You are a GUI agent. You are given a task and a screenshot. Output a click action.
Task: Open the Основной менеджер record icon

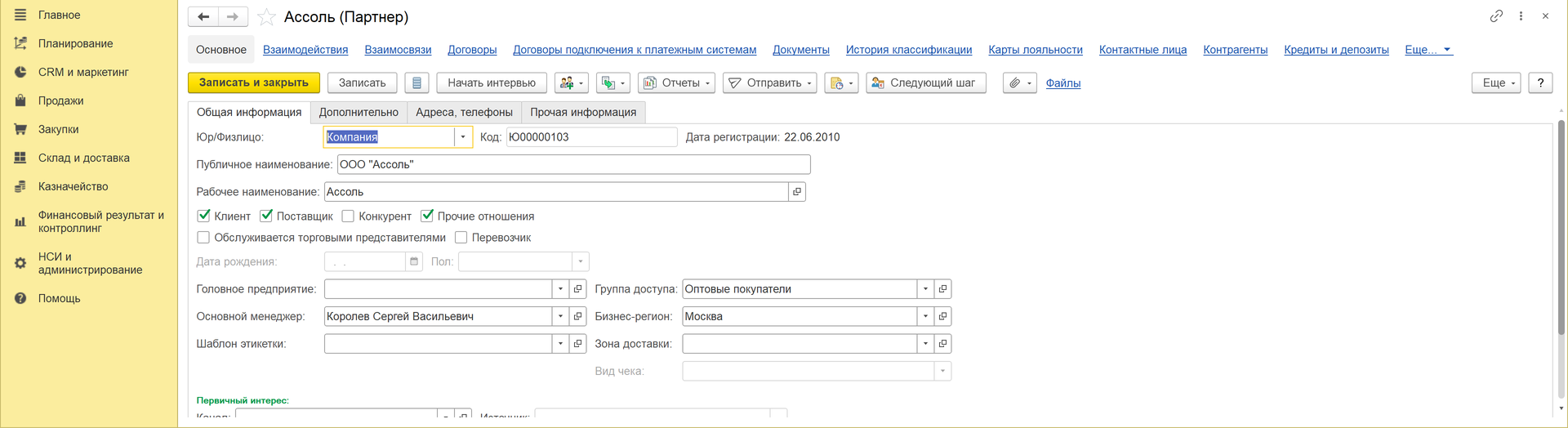coord(578,316)
